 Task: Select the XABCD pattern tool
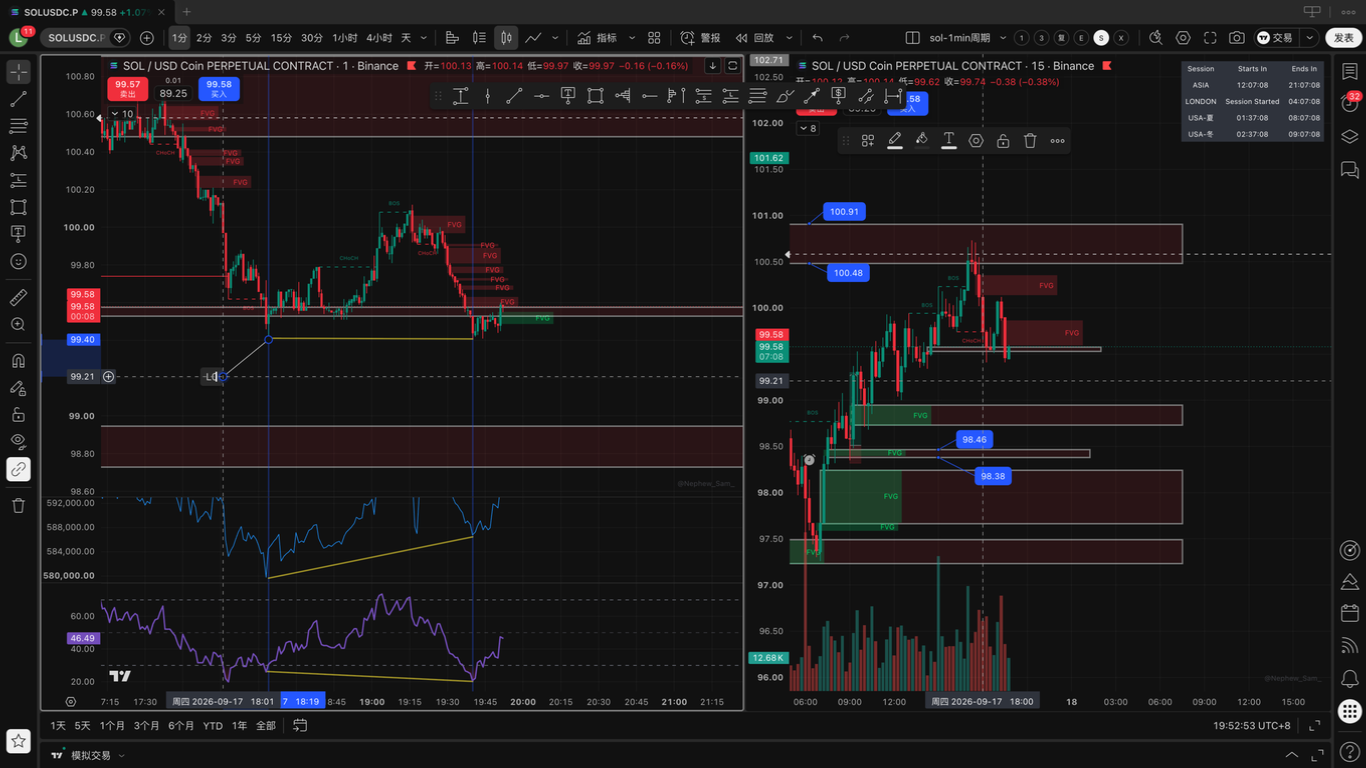point(18,153)
